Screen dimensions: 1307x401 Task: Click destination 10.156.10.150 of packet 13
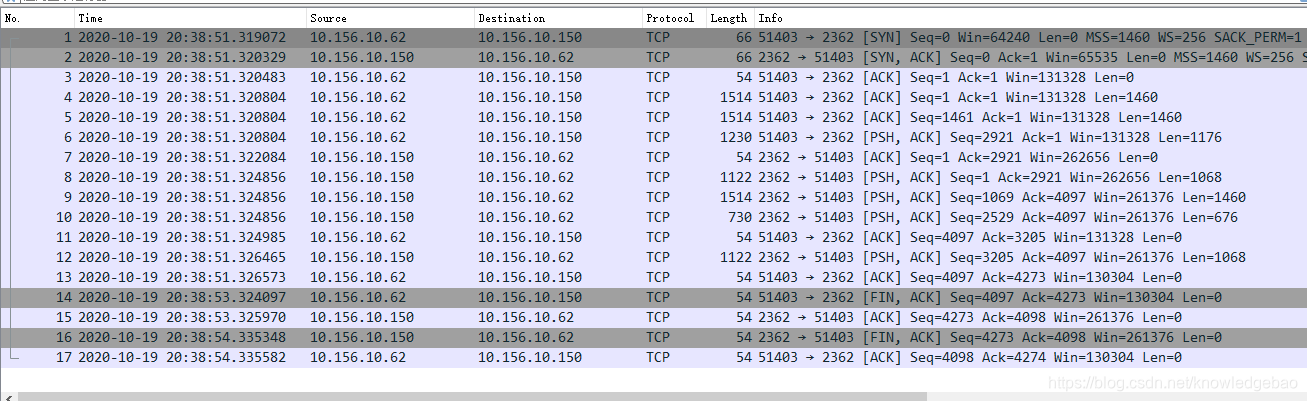coord(530,277)
